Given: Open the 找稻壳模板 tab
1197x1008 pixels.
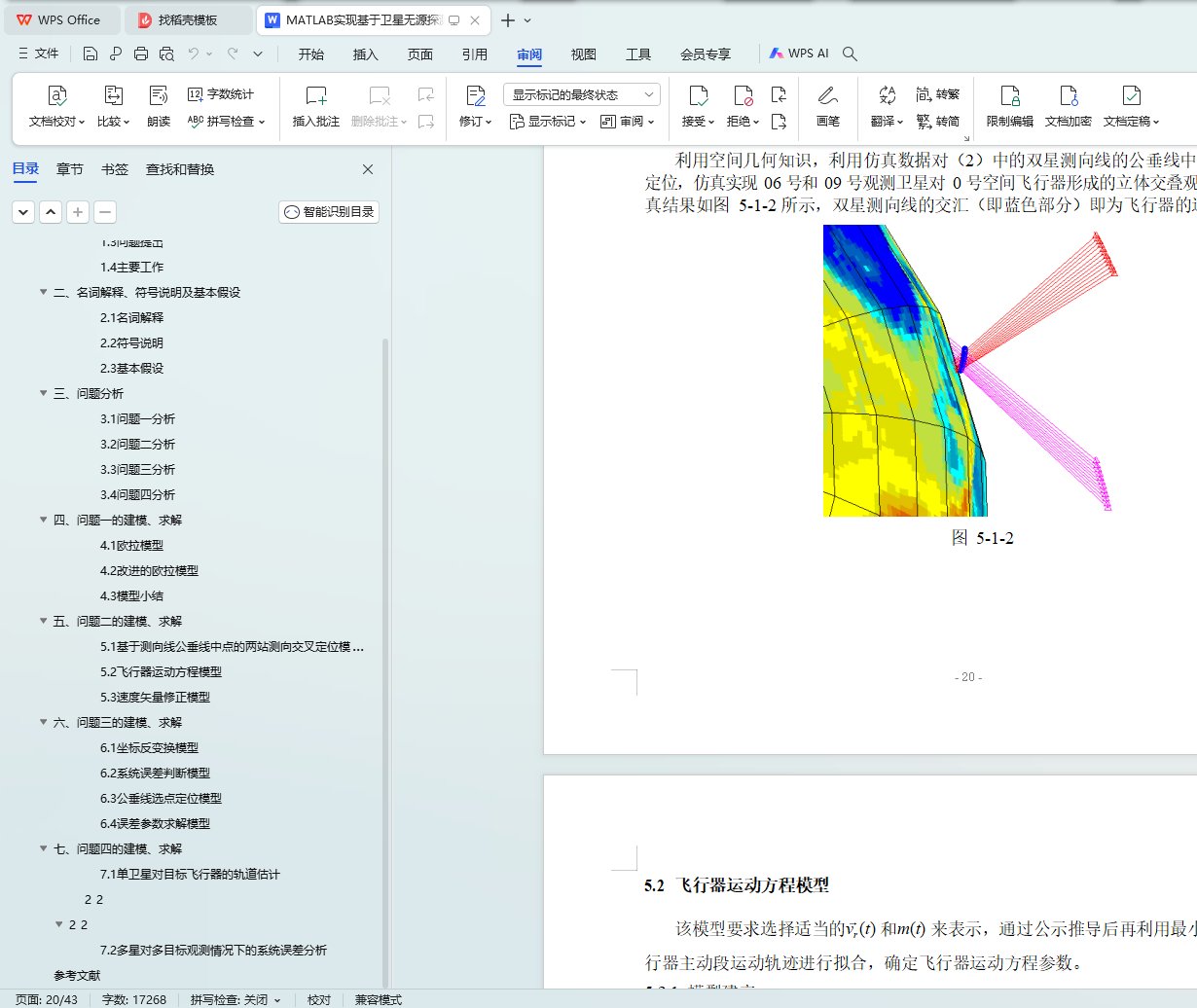Looking at the screenshot, I should click(x=189, y=19).
